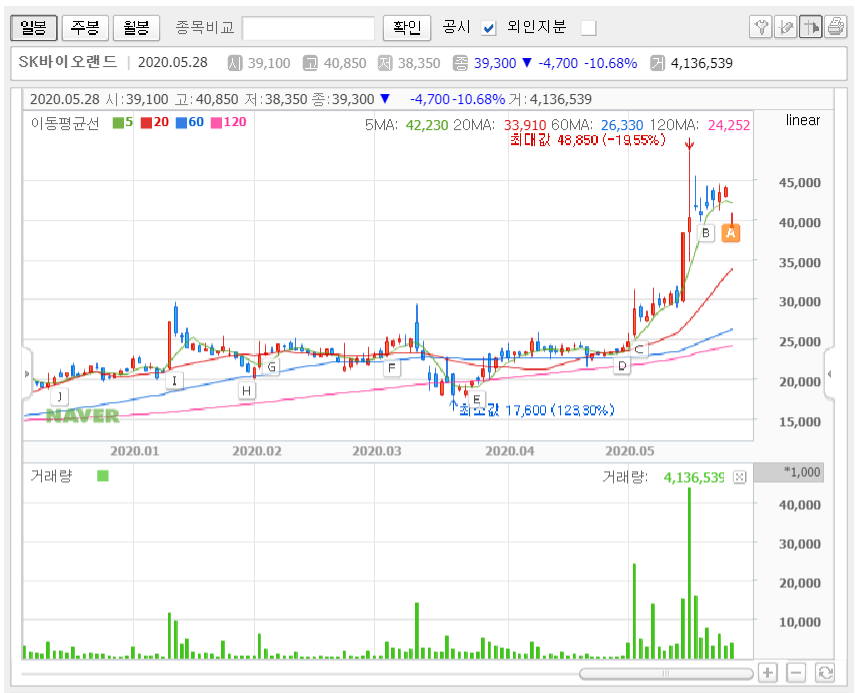Switch to 주봉 weekly candles

tap(85, 28)
